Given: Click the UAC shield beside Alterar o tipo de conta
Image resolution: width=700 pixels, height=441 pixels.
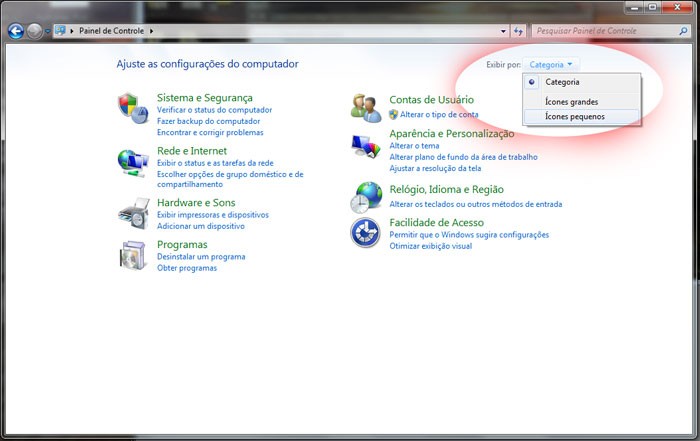Looking at the screenshot, I should click(393, 115).
